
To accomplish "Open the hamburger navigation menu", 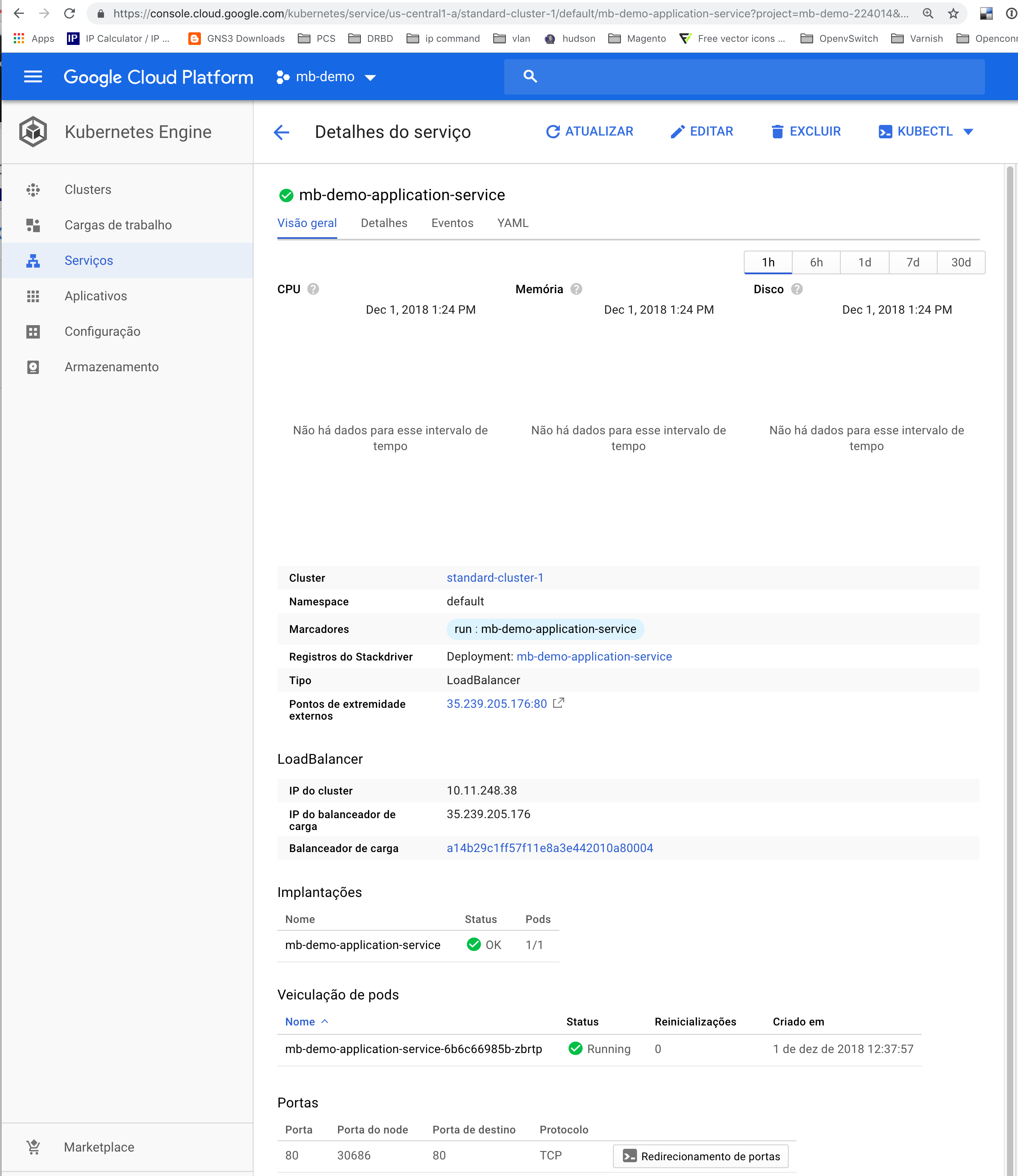I will click(33, 77).
